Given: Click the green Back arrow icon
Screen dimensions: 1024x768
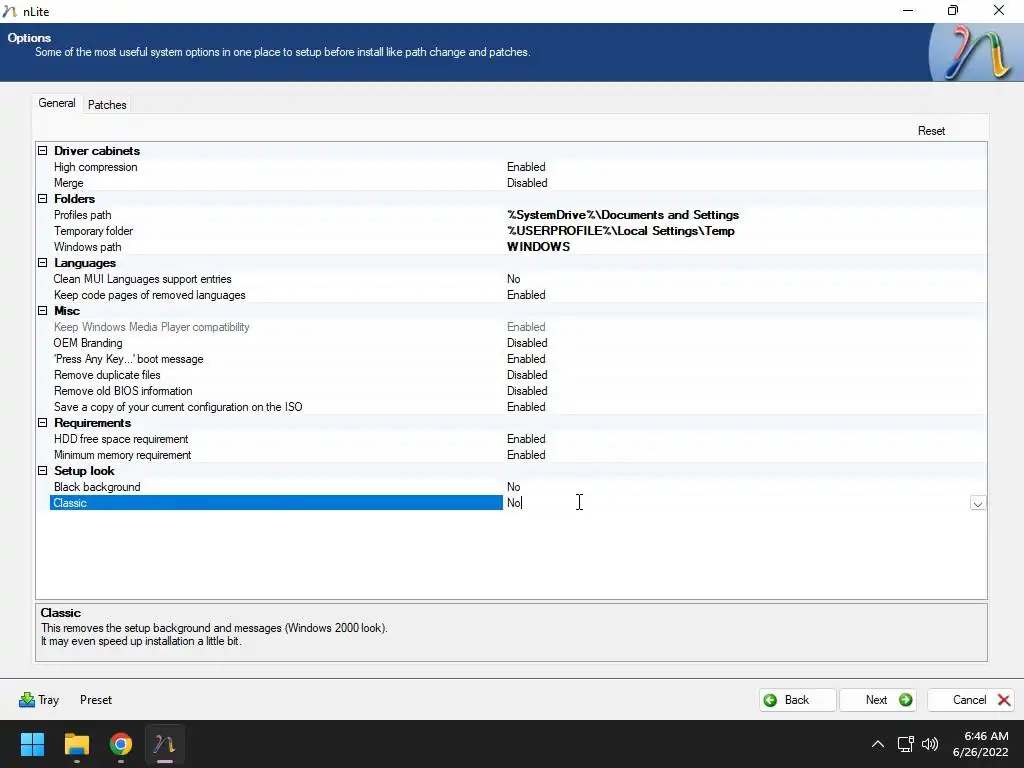Looking at the screenshot, I should tap(771, 700).
